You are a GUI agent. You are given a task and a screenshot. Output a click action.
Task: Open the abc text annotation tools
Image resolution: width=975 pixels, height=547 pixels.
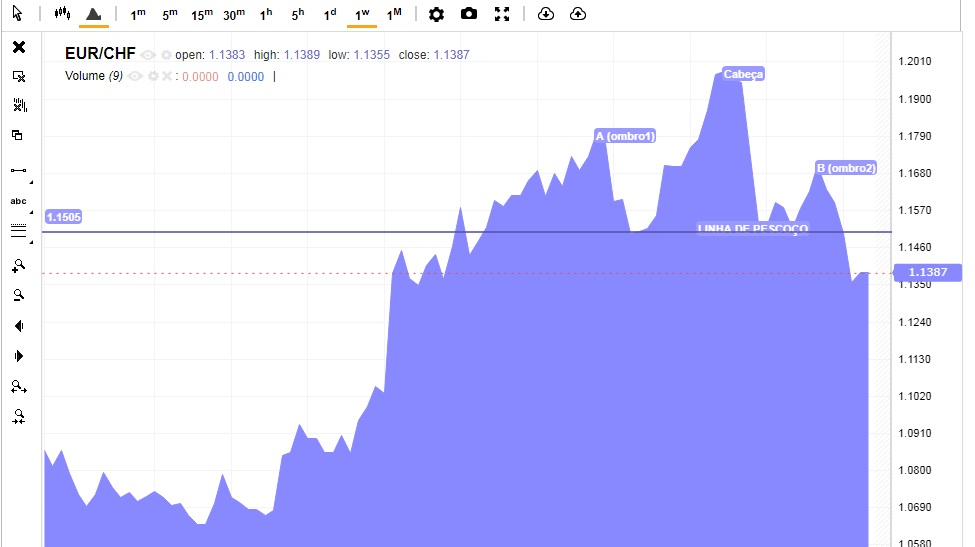tap(19, 201)
